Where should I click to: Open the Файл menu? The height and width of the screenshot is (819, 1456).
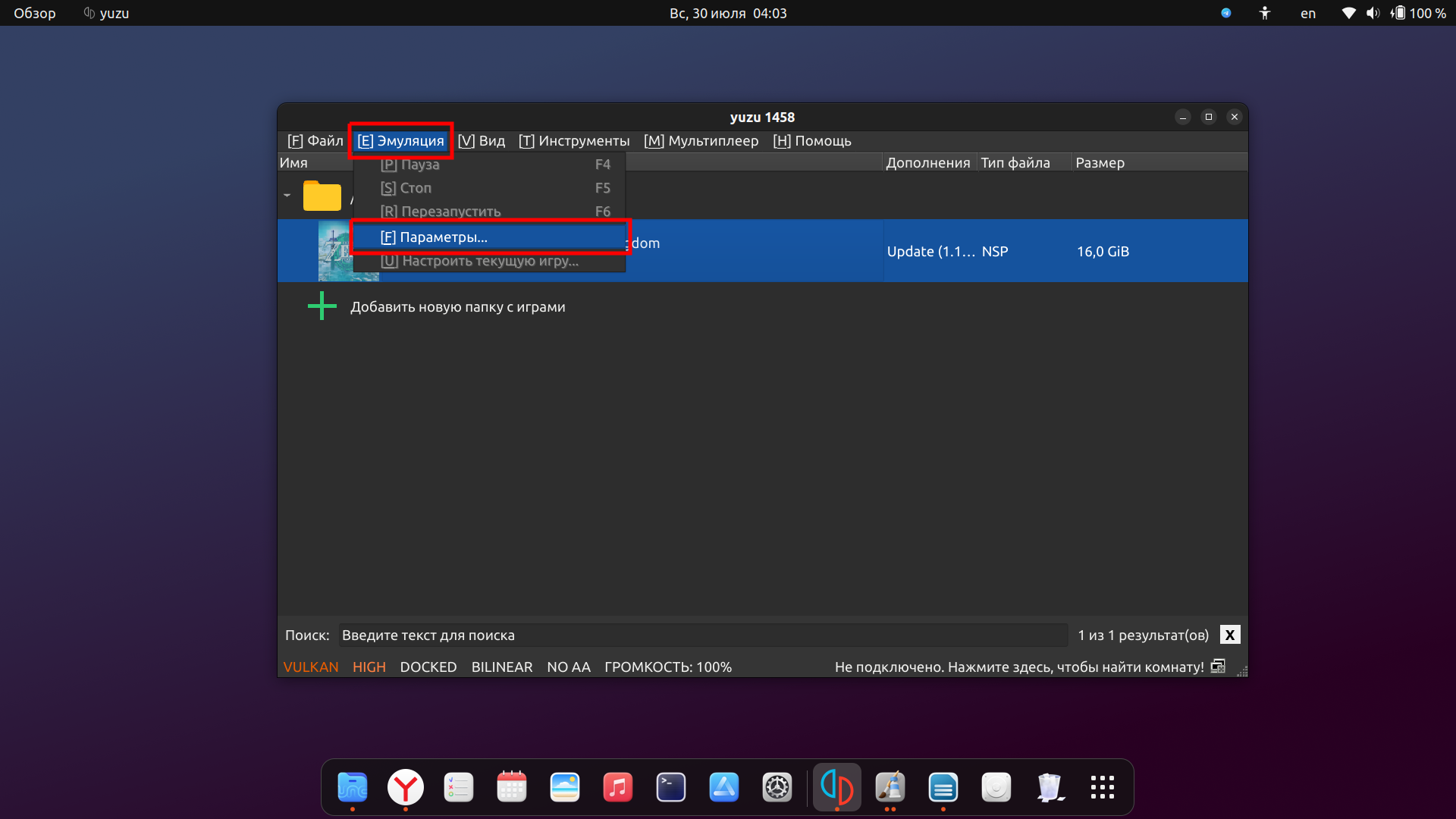pyautogui.click(x=315, y=141)
